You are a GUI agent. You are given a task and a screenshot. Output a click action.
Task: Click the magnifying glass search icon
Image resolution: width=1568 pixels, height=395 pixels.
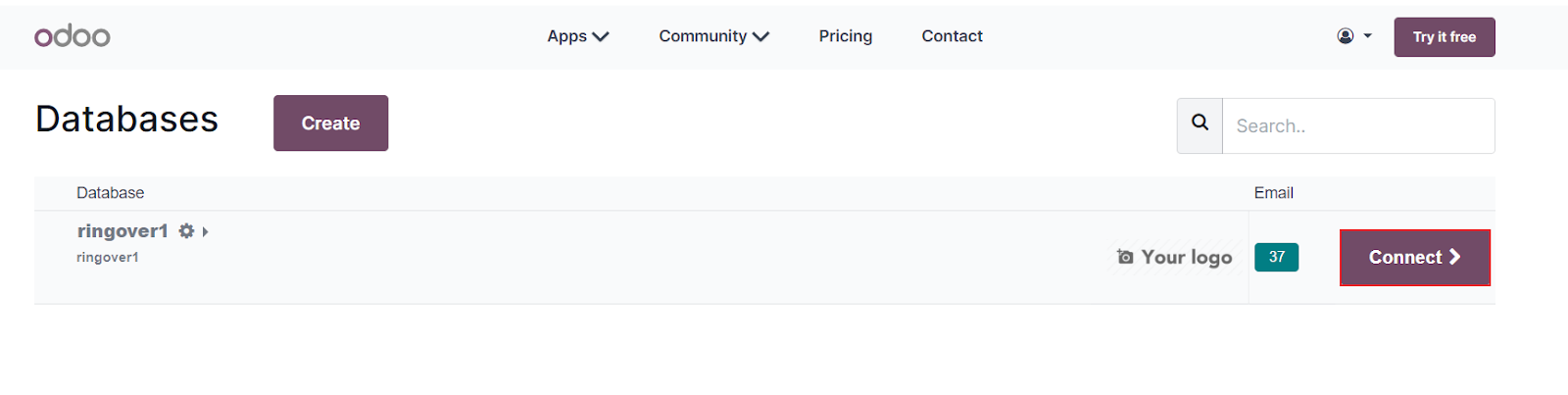click(x=1200, y=125)
